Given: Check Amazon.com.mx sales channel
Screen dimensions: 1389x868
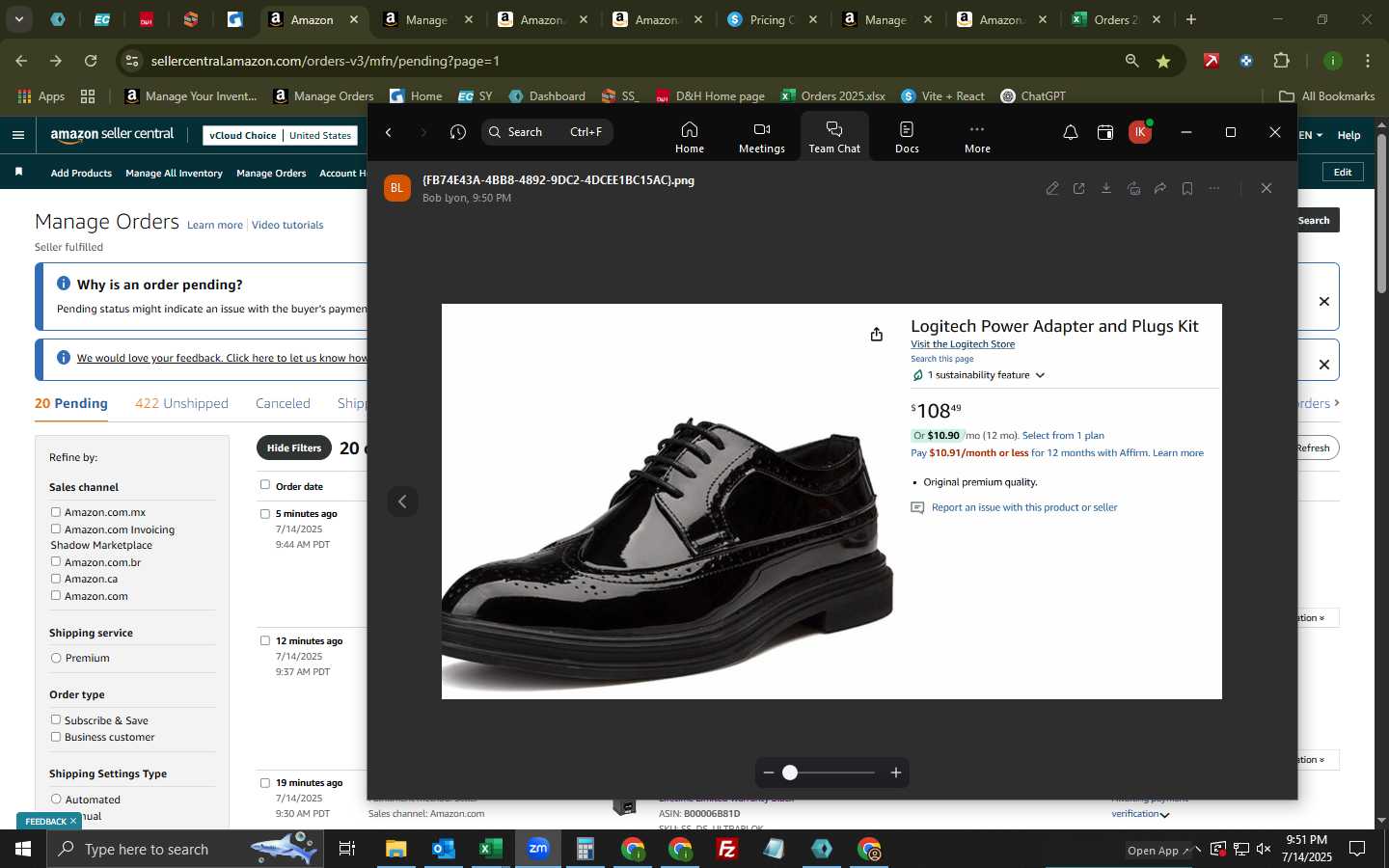Looking at the screenshot, I should click(56, 512).
